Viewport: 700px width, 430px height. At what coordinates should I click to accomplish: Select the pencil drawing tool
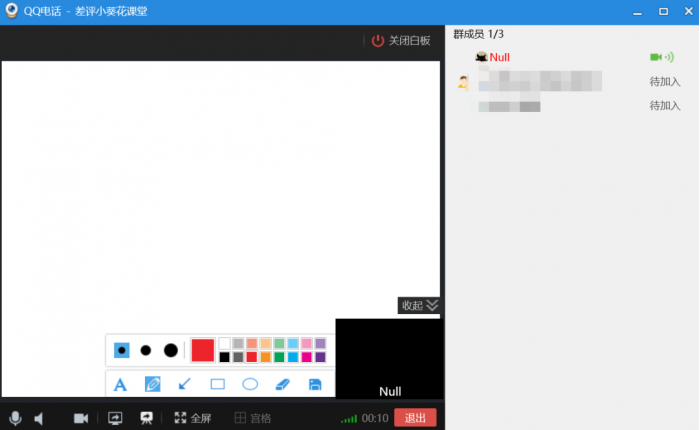tap(153, 384)
